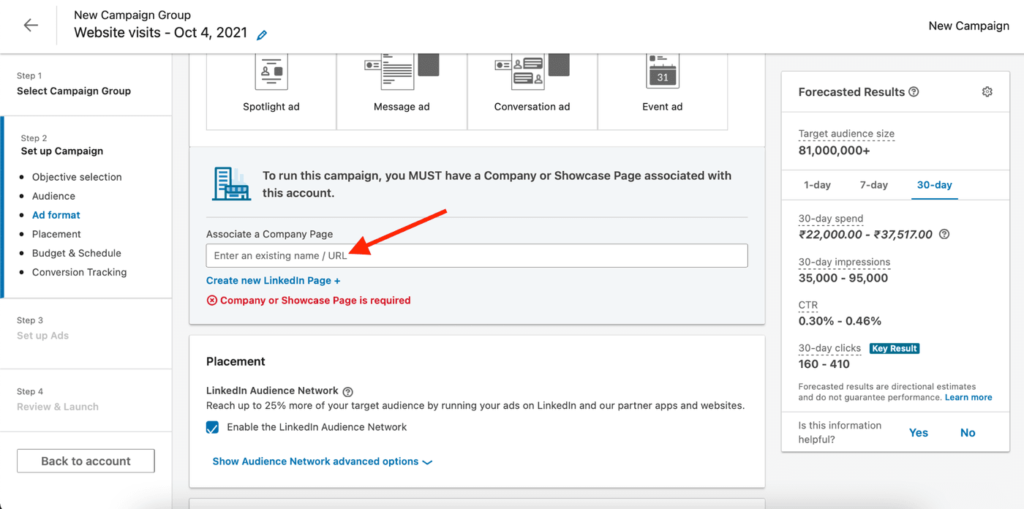
Task: Click help icon beside 30-day spend range
Action: tap(944, 235)
